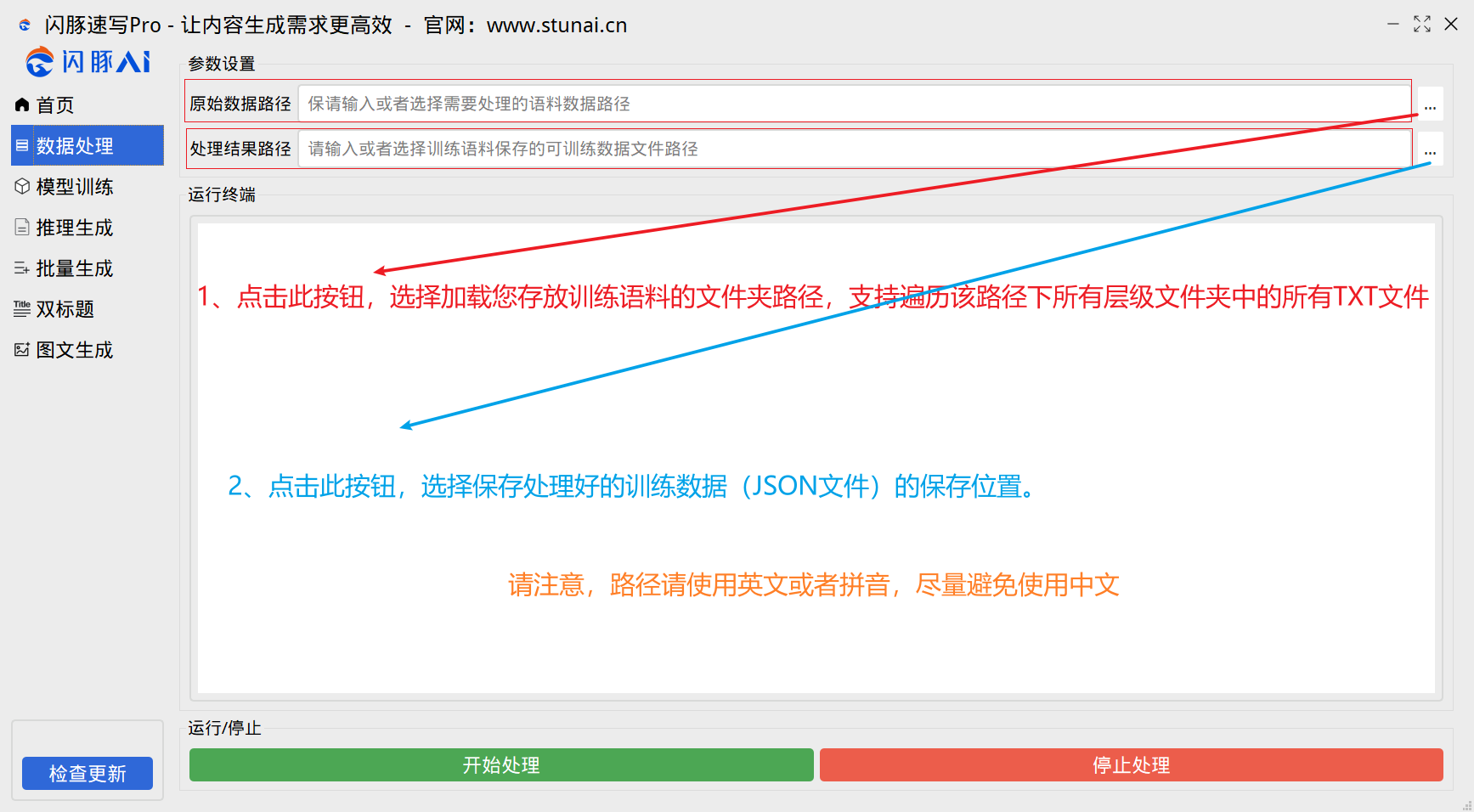Image resolution: width=1474 pixels, height=812 pixels.
Task: Close the 闪豚速写Pro window
Action: click(x=1451, y=24)
